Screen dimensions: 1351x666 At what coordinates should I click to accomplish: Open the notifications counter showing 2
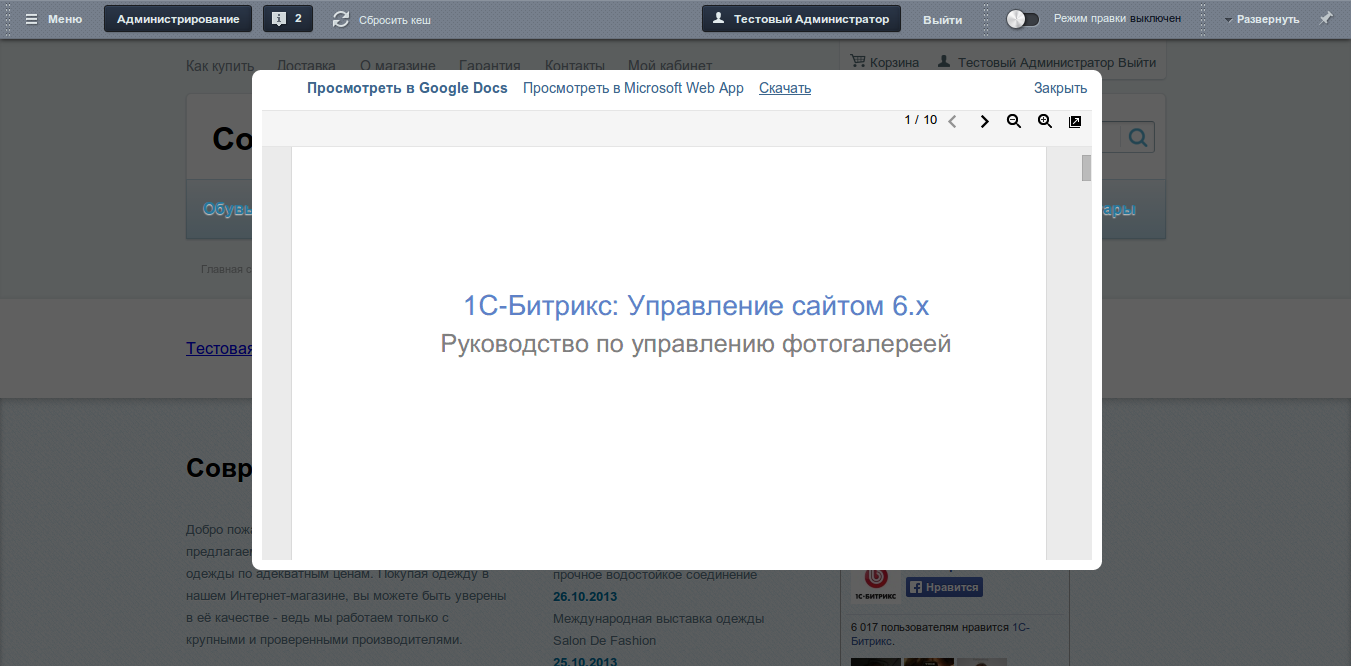(287, 17)
